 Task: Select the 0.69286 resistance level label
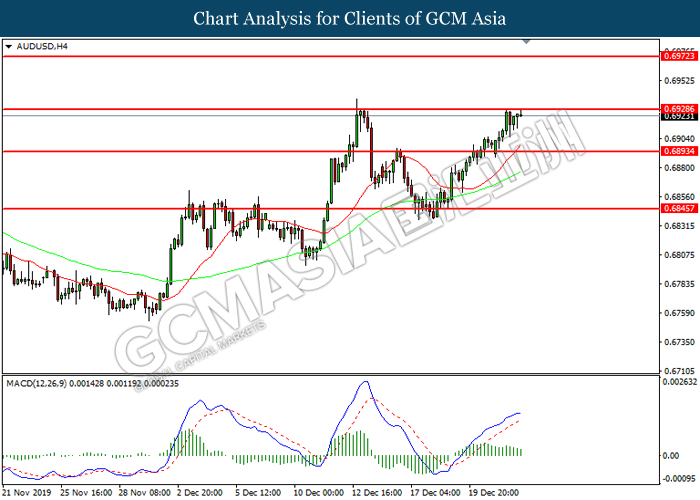pyautogui.click(x=679, y=108)
